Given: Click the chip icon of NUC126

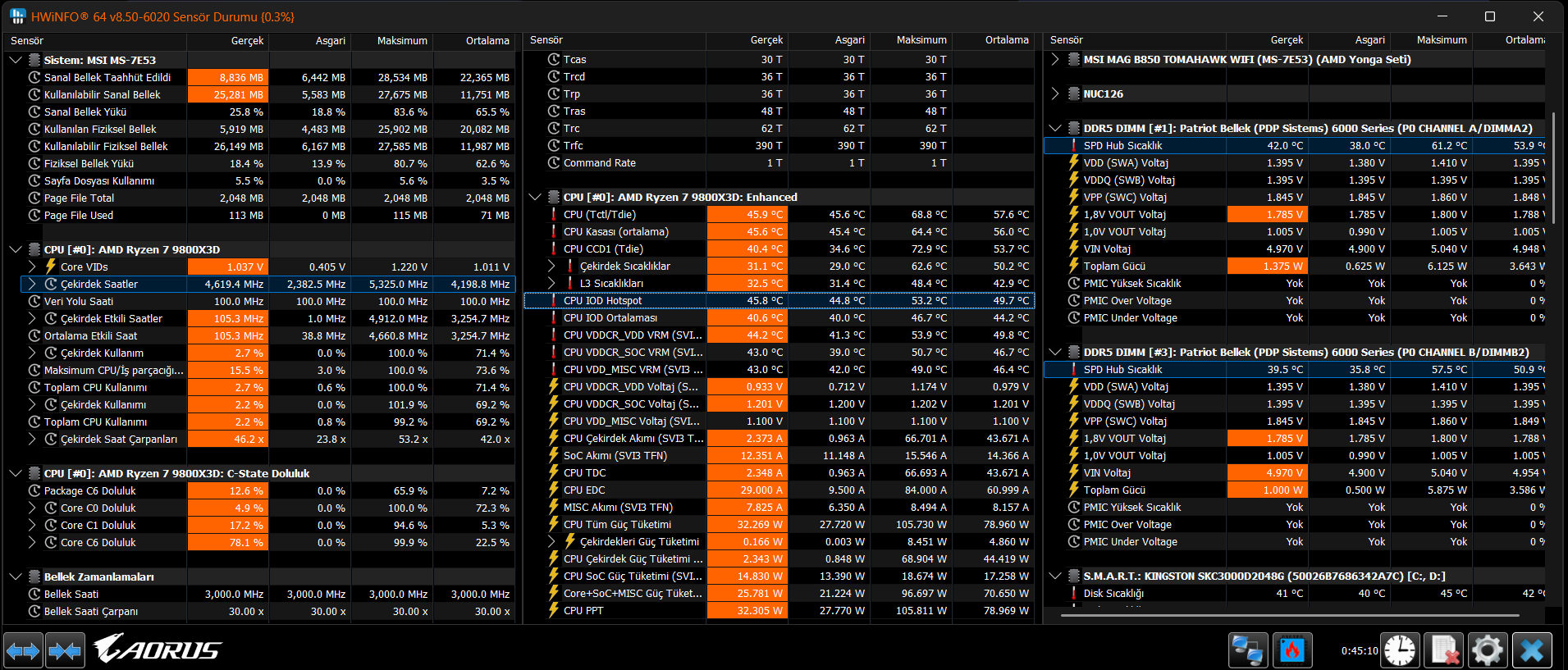Looking at the screenshot, I should (1074, 93).
